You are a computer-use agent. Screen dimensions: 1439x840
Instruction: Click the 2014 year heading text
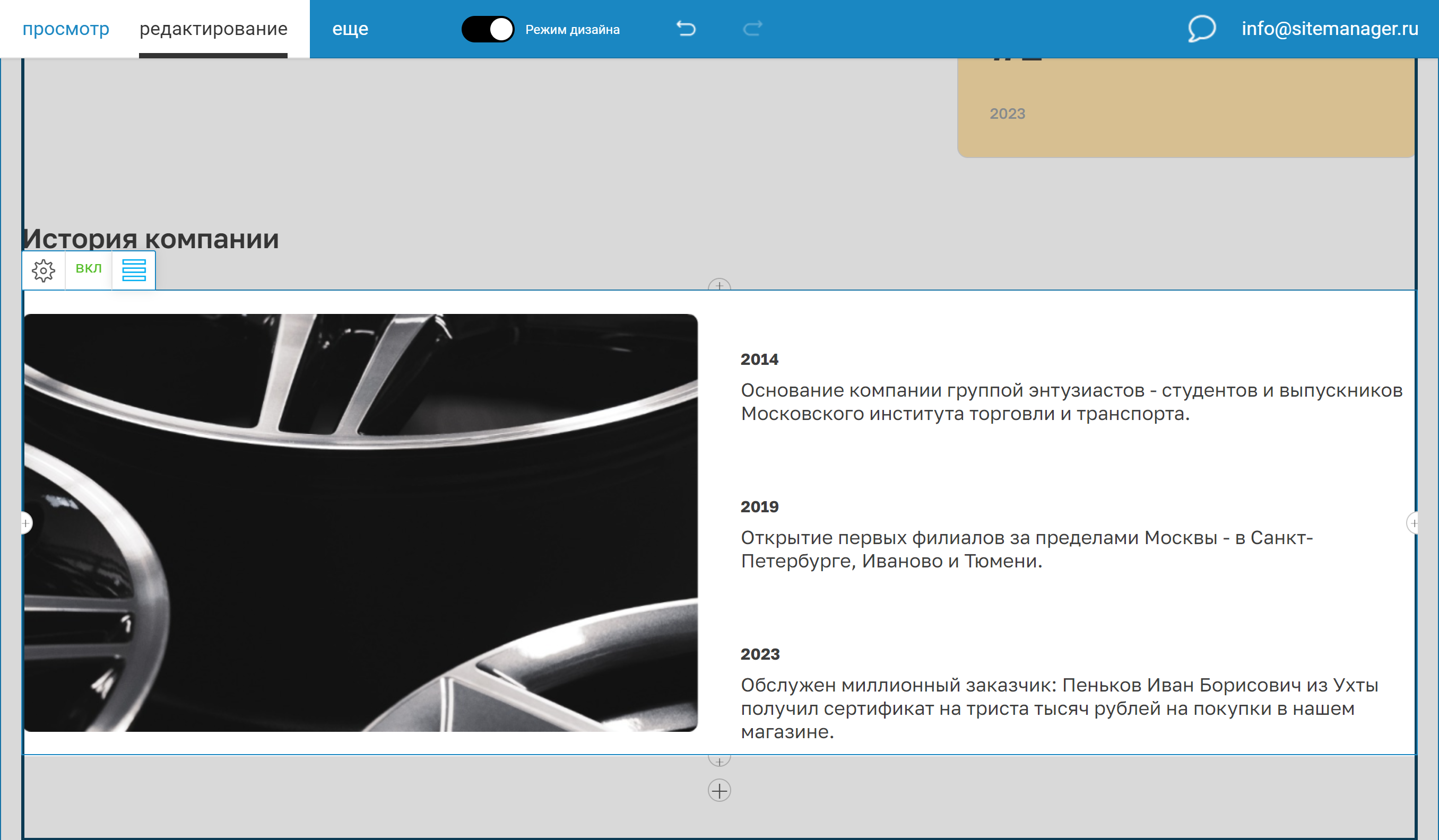pos(759,360)
